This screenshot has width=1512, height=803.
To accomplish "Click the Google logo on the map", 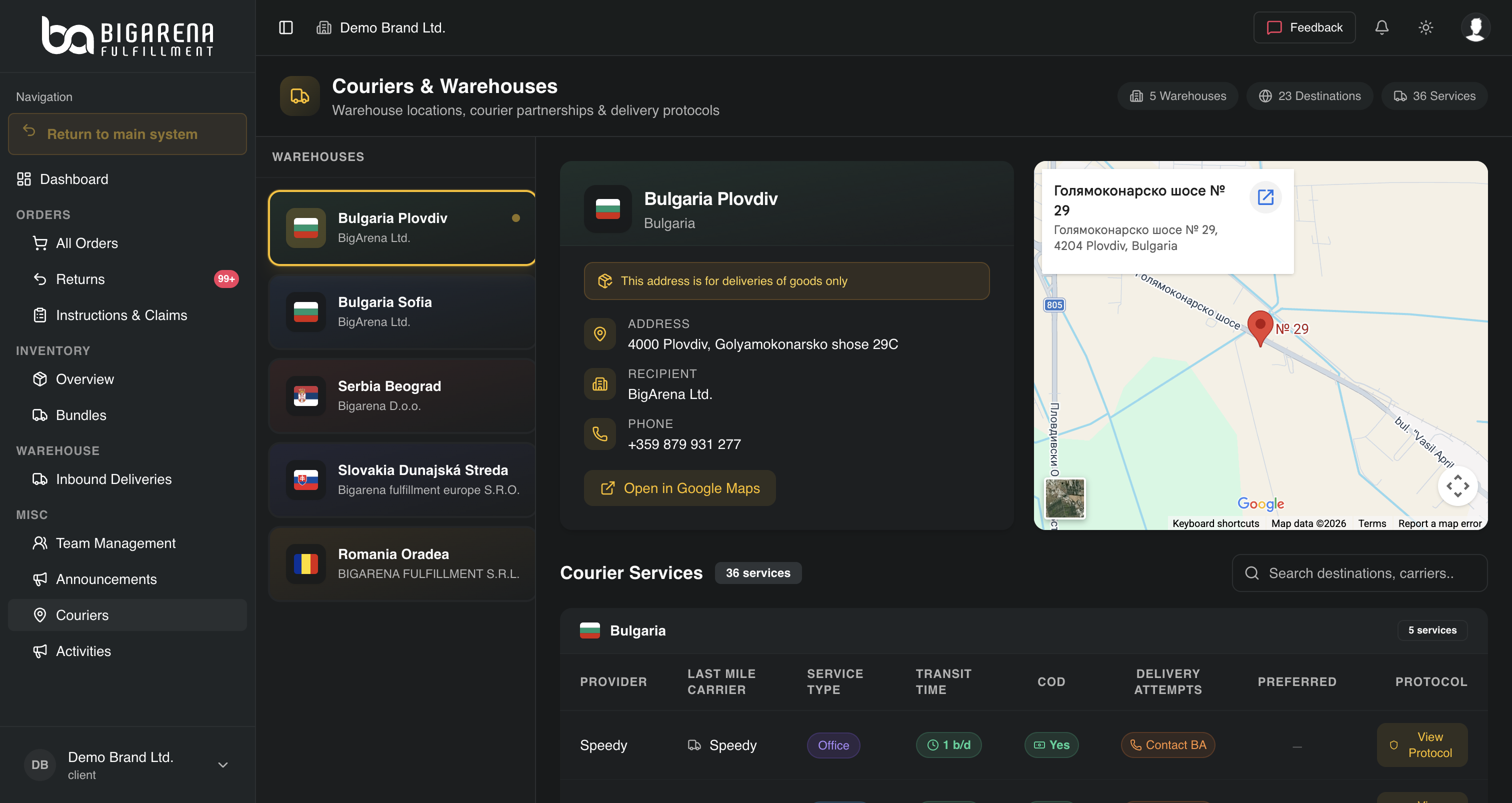I will pyautogui.click(x=1261, y=503).
